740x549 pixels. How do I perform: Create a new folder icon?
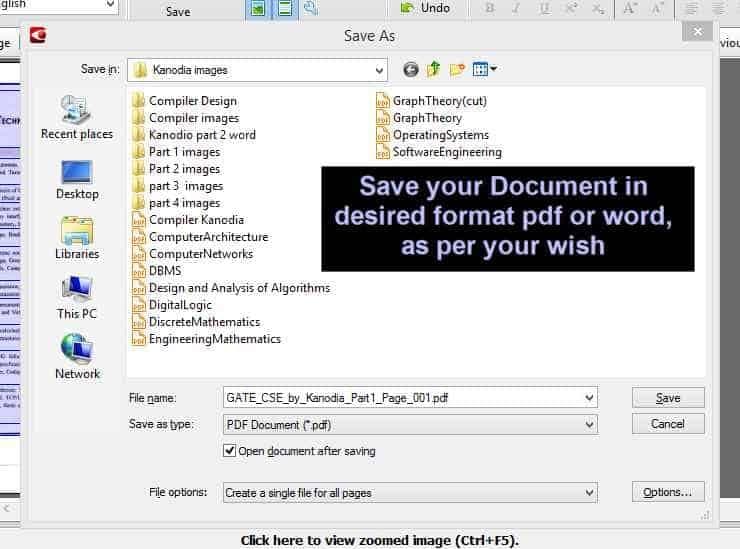(457, 70)
